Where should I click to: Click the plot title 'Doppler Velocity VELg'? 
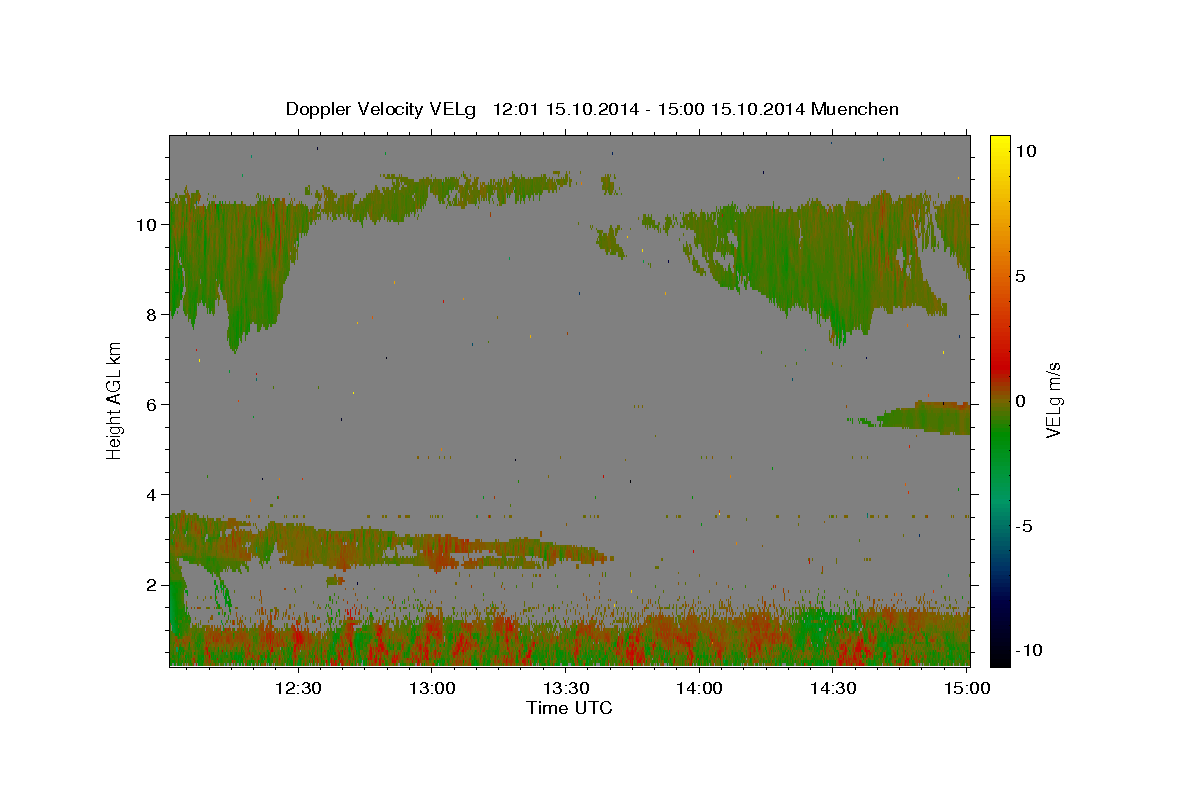click(x=382, y=109)
